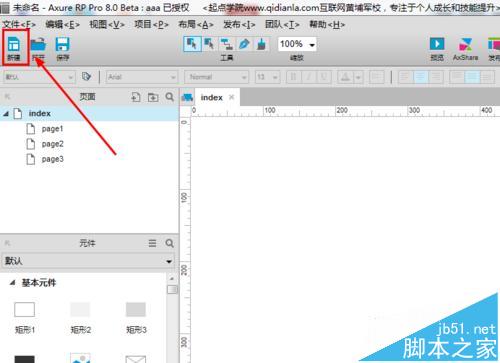Add a new page in Pages panel

[x=136, y=97]
